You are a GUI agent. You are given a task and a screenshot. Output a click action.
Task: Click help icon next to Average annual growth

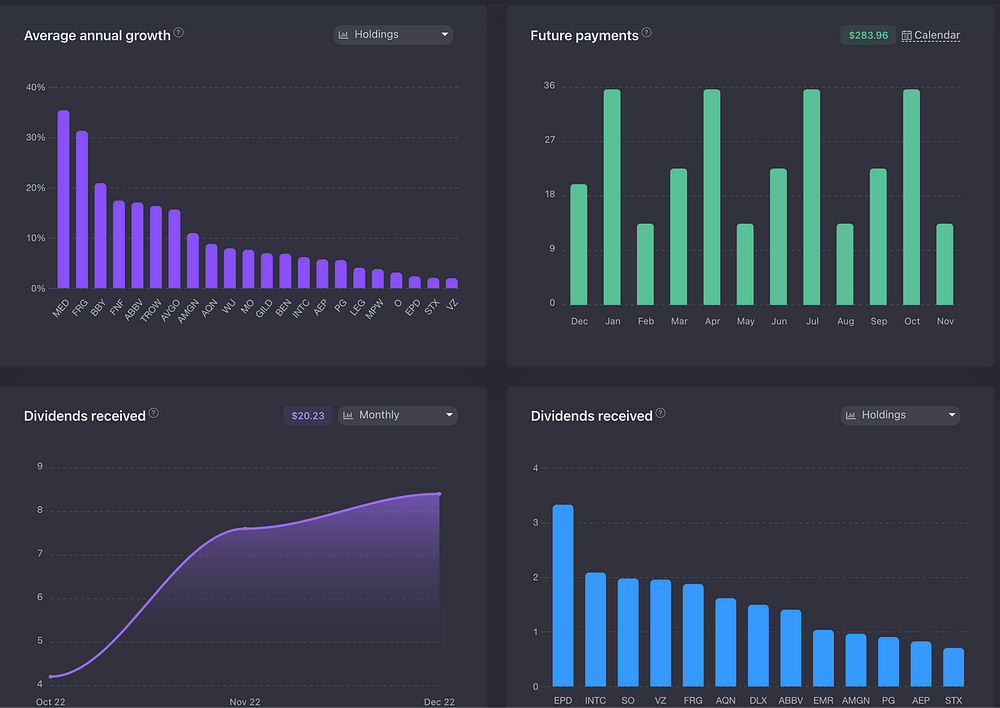pos(179,33)
